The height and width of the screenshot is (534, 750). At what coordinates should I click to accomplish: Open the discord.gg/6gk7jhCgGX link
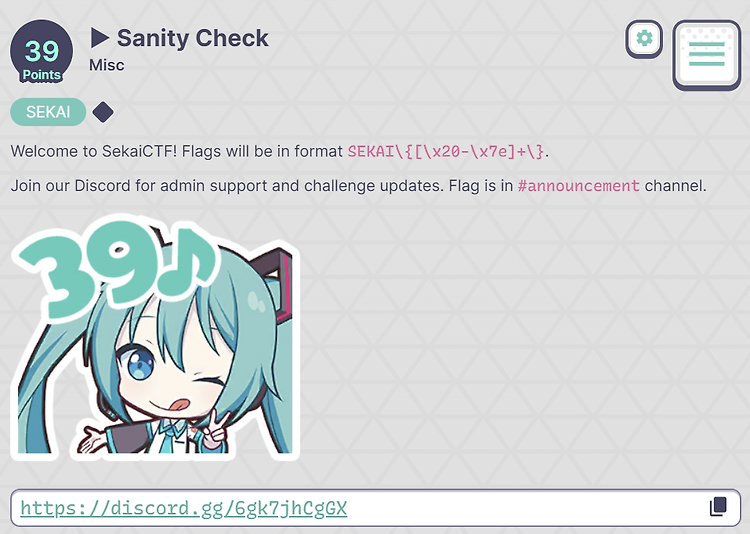pos(184,508)
